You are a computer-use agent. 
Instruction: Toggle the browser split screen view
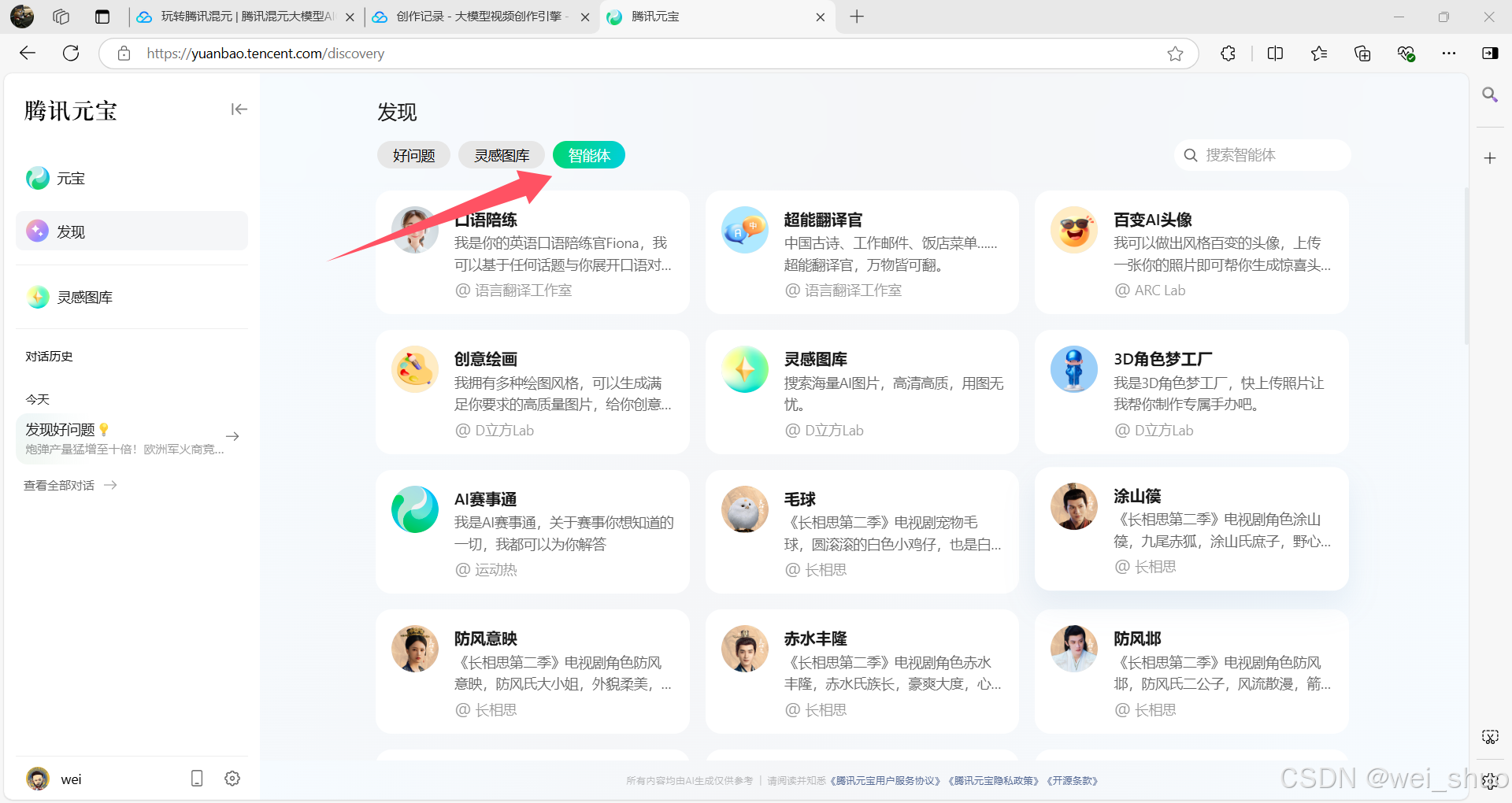click(1275, 54)
